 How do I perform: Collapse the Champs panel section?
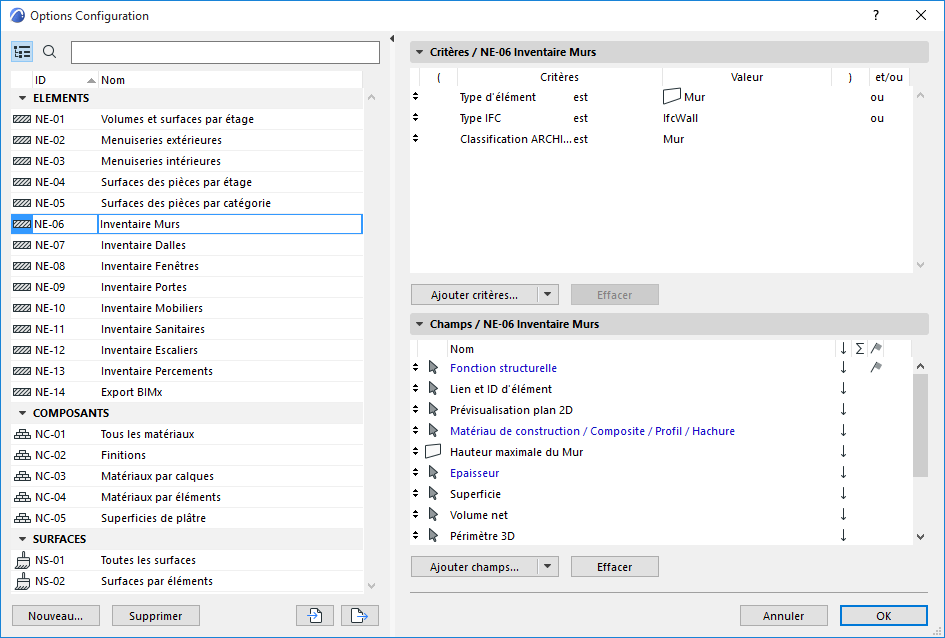click(x=418, y=324)
